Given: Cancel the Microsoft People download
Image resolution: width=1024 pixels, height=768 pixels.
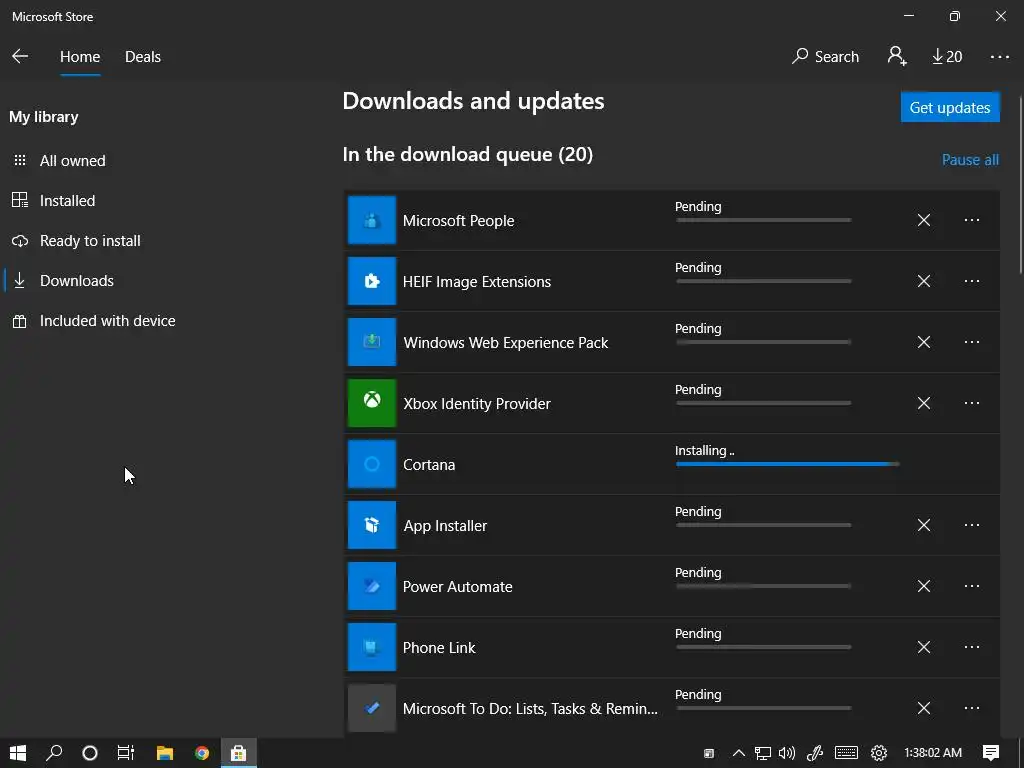Looking at the screenshot, I should [x=923, y=220].
